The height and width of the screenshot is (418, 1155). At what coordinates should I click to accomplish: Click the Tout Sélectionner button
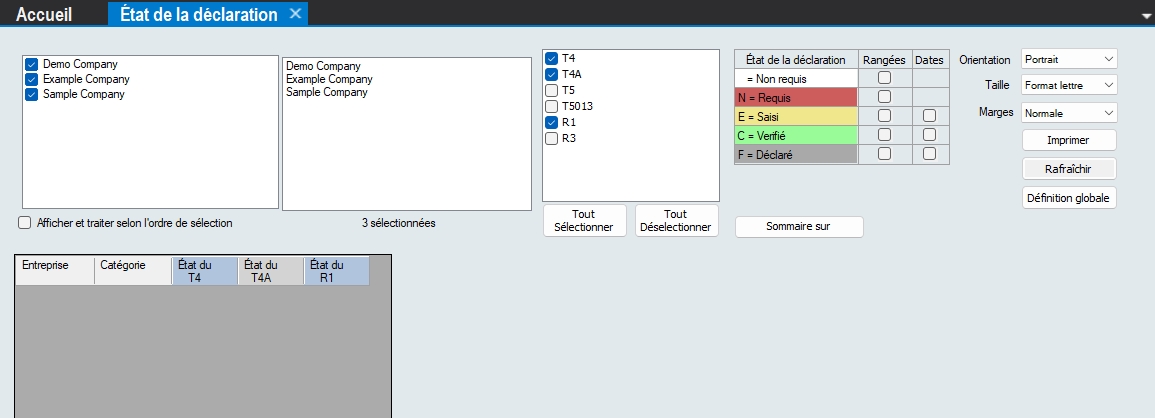point(584,221)
